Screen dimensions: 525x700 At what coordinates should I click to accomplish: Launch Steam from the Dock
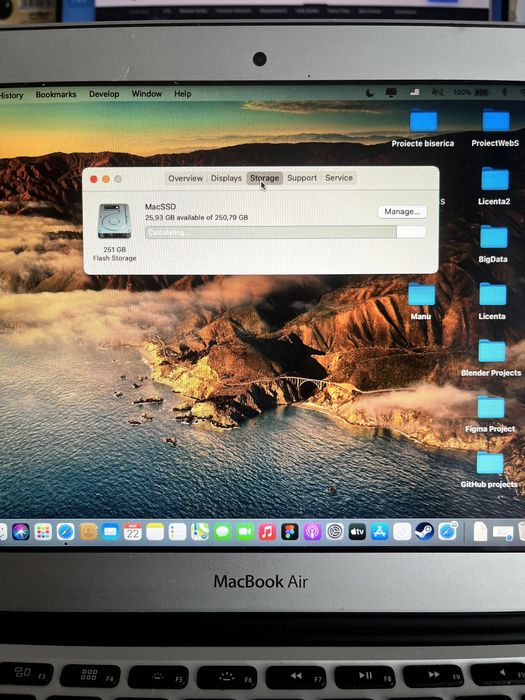[x=424, y=532]
